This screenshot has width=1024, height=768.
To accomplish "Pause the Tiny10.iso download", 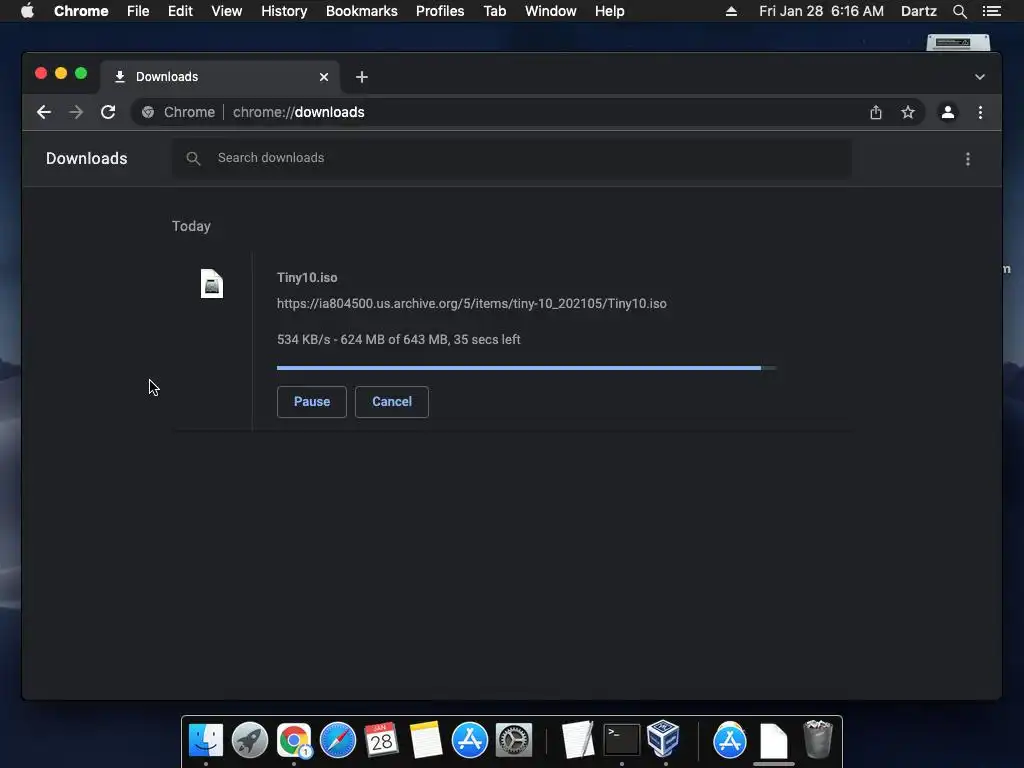I will pyautogui.click(x=312, y=402).
